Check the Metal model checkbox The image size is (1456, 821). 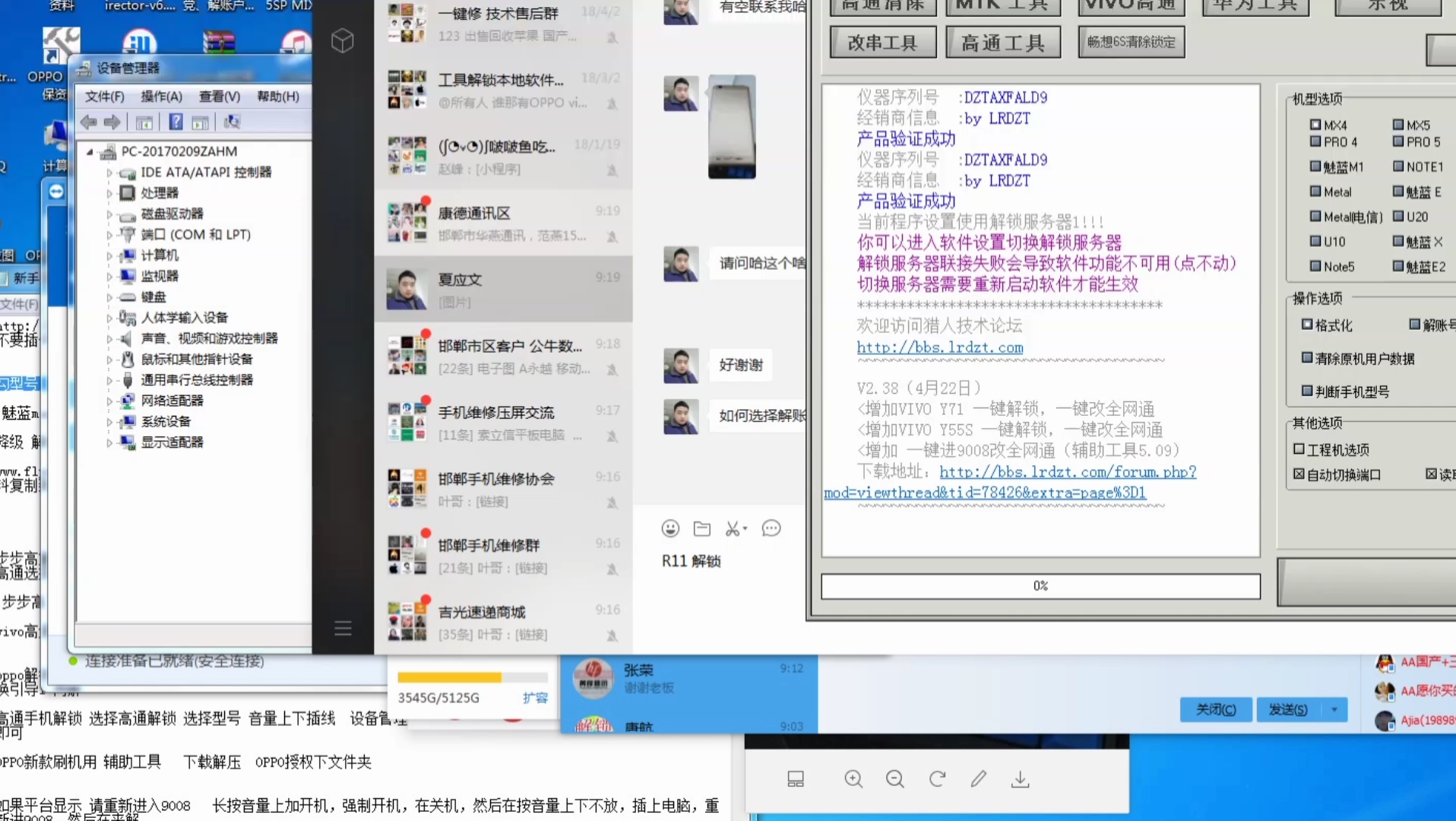(1315, 192)
